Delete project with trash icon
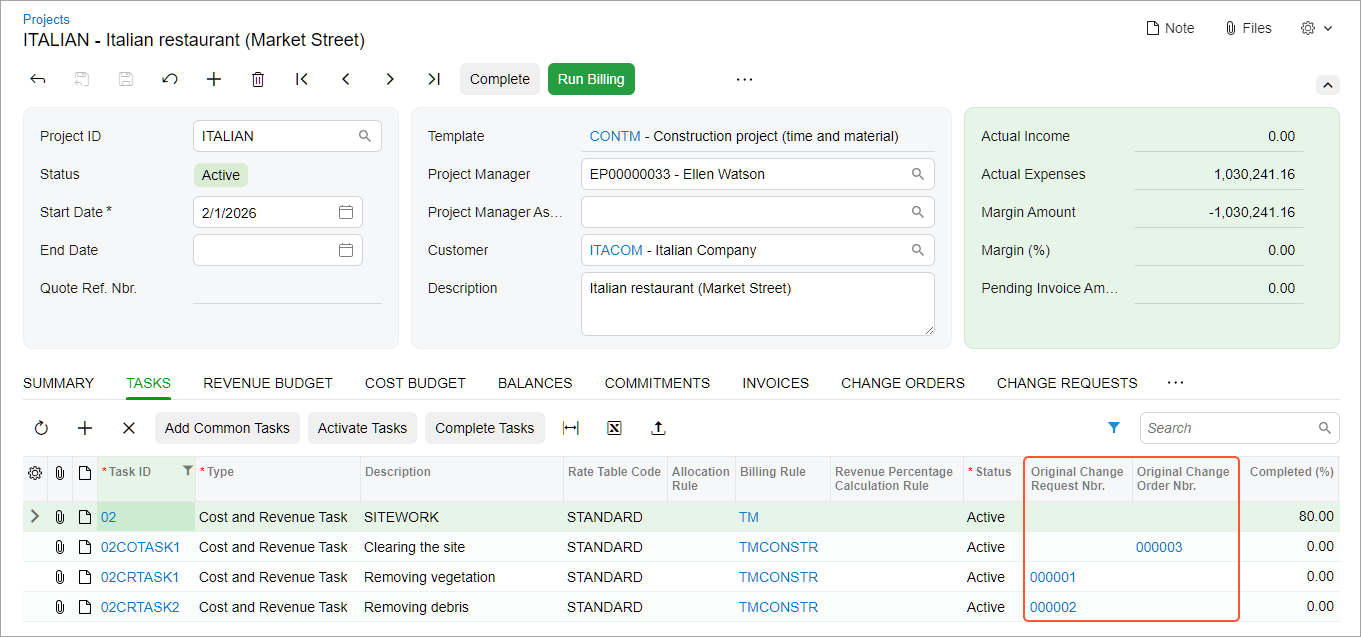 pos(258,79)
